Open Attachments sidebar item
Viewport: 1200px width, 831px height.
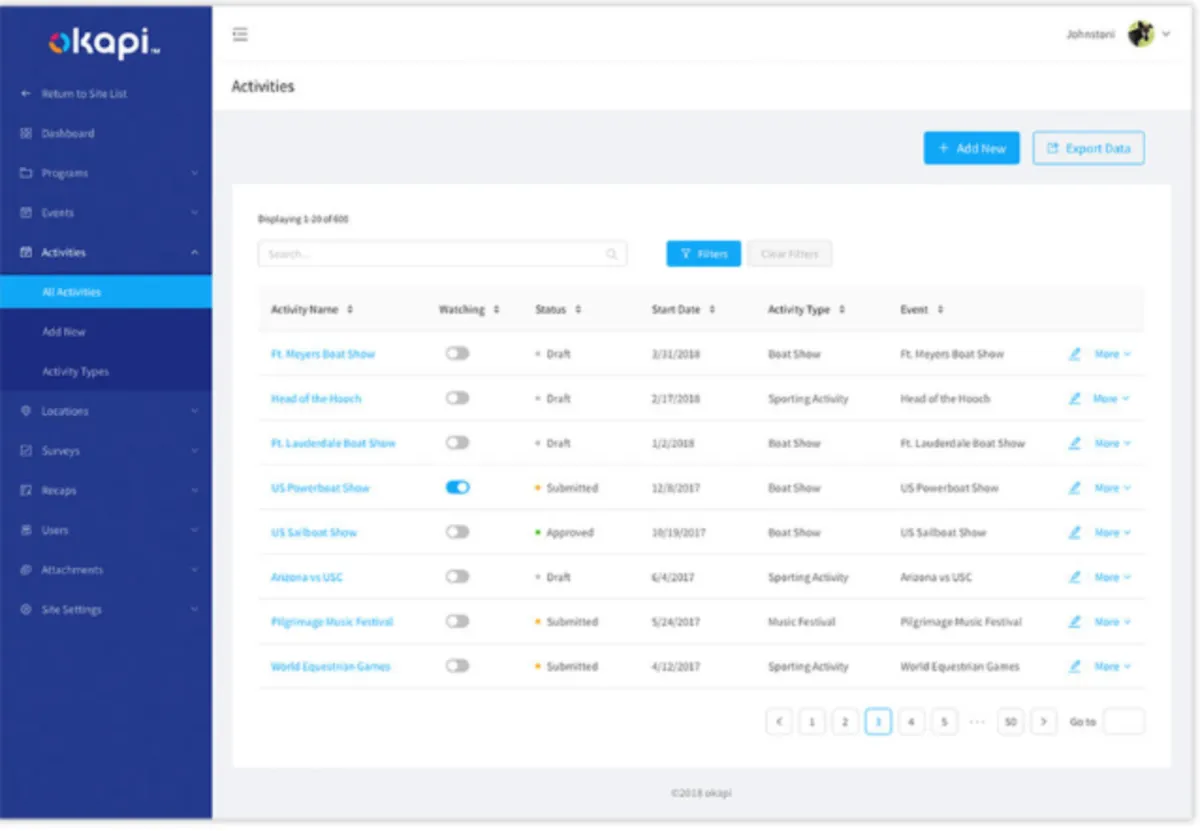tap(106, 570)
